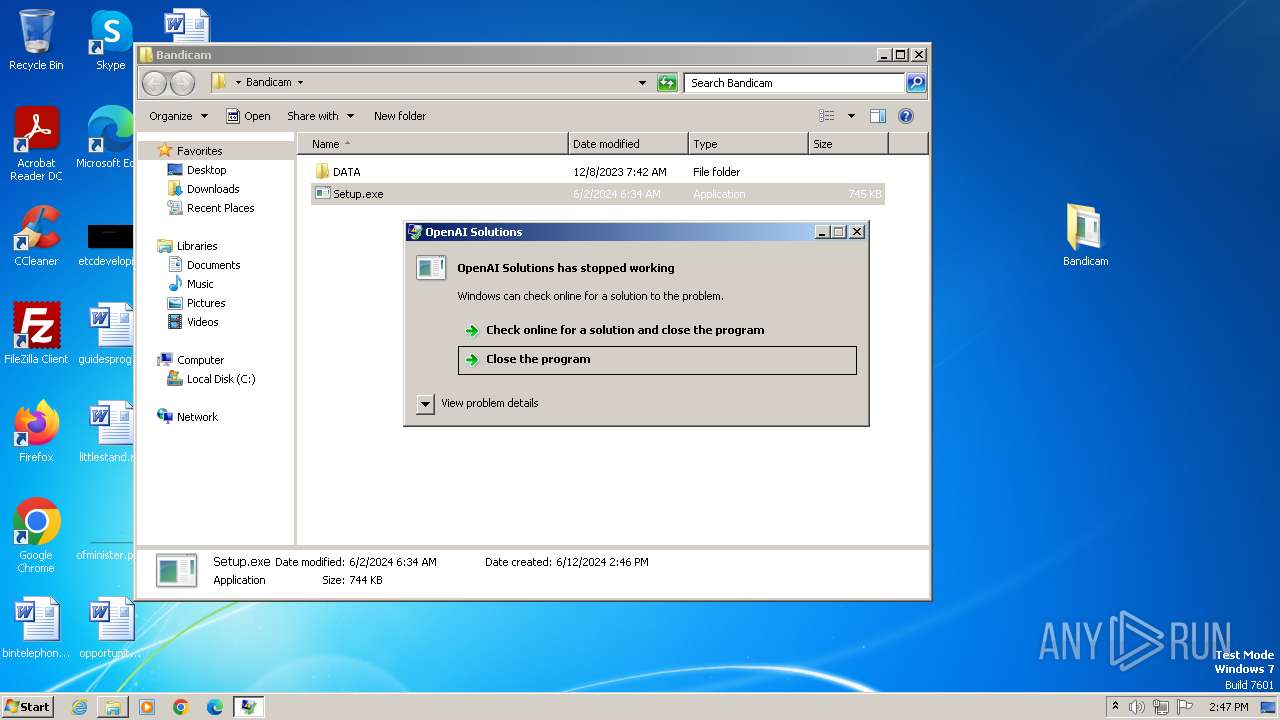The width and height of the screenshot is (1280, 720).
Task: Open the Skype desktop shortcut
Action: point(111,40)
